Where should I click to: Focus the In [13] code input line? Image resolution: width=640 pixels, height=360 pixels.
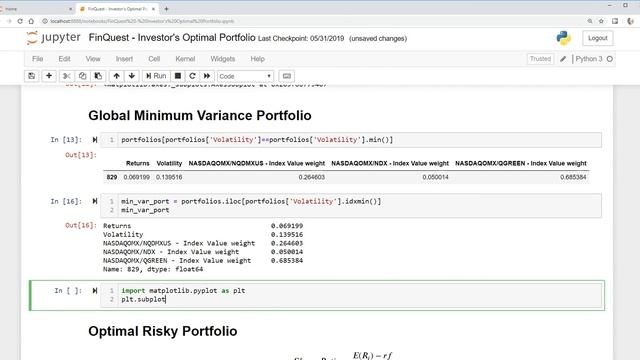pos(360,140)
